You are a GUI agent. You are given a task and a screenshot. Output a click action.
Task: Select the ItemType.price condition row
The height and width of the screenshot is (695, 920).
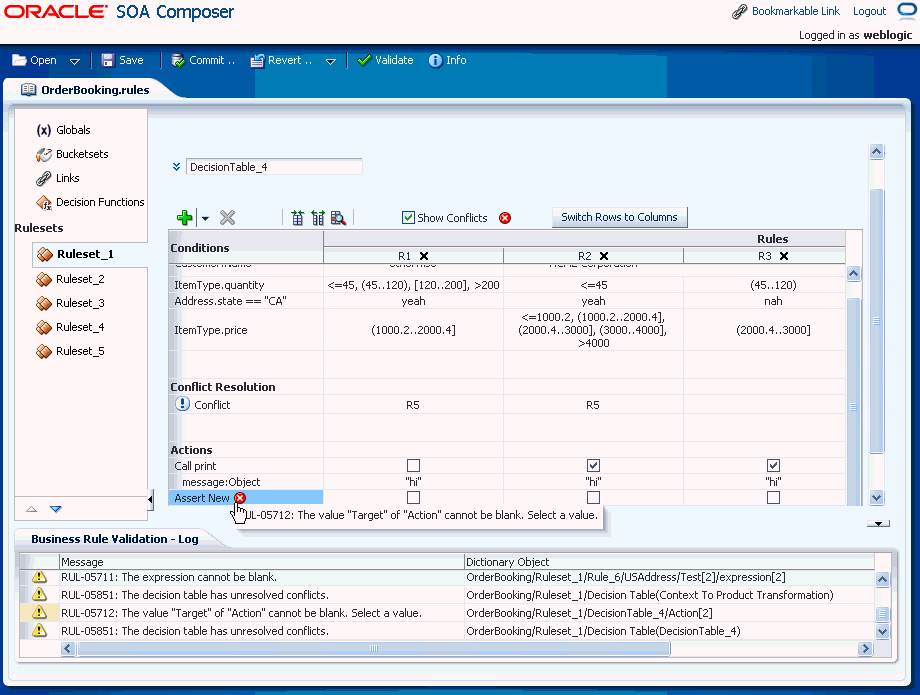click(507, 330)
